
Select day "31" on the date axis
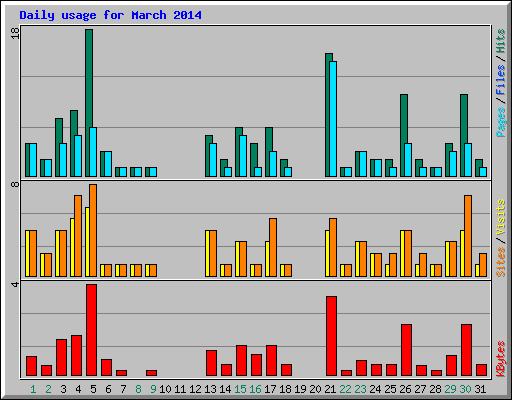[480, 389]
